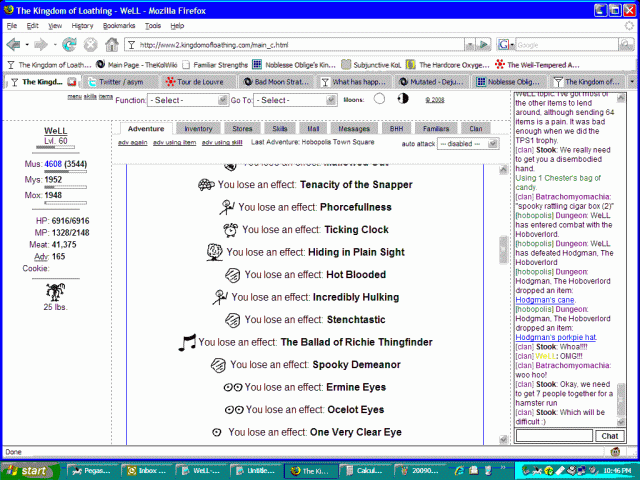Click the Ticking Clock alarm clock icon
The height and width of the screenshot is (480, 640).
pos(231,230)
